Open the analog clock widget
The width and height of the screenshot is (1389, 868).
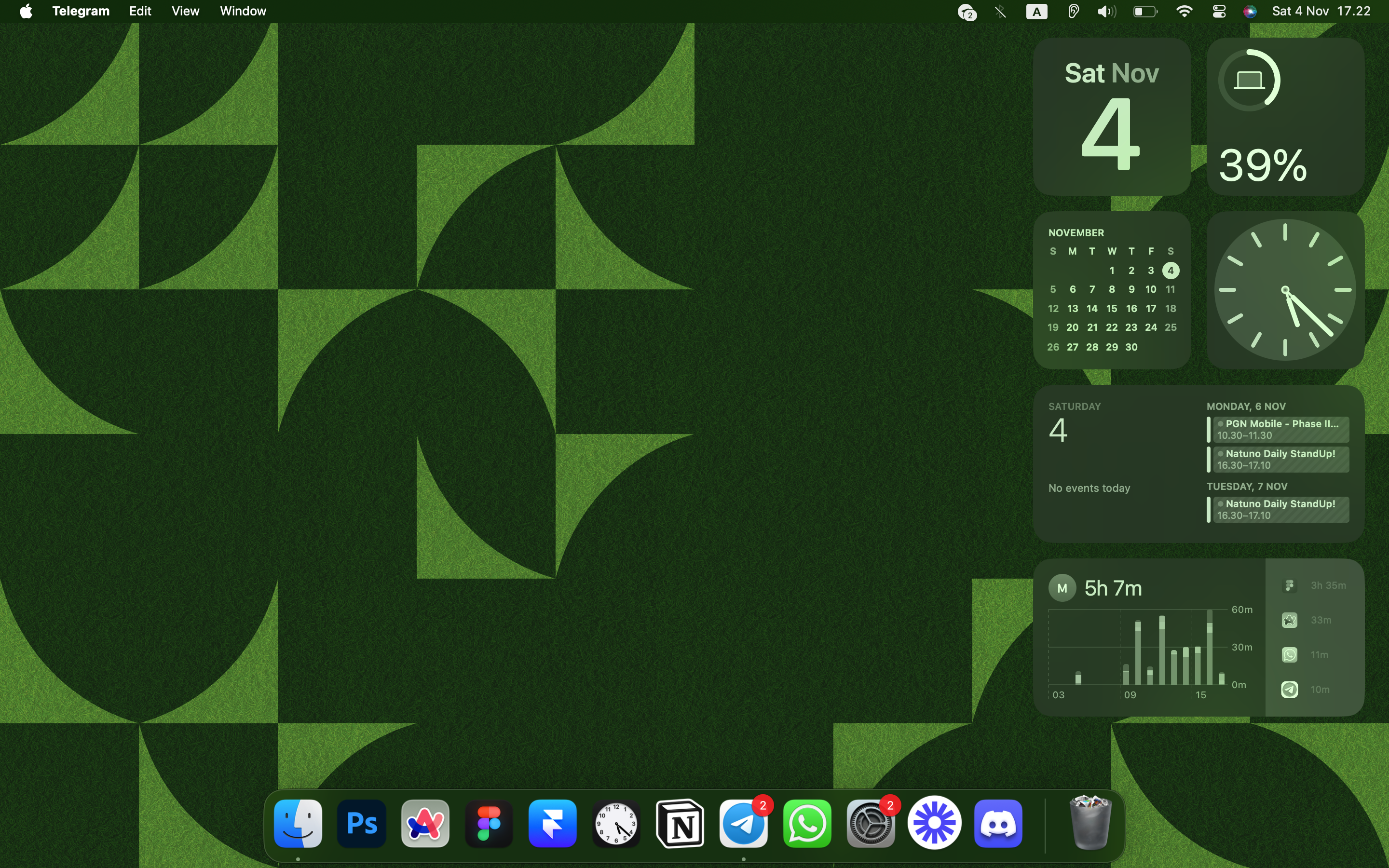pyautogui.click(x=1285, y=290)
